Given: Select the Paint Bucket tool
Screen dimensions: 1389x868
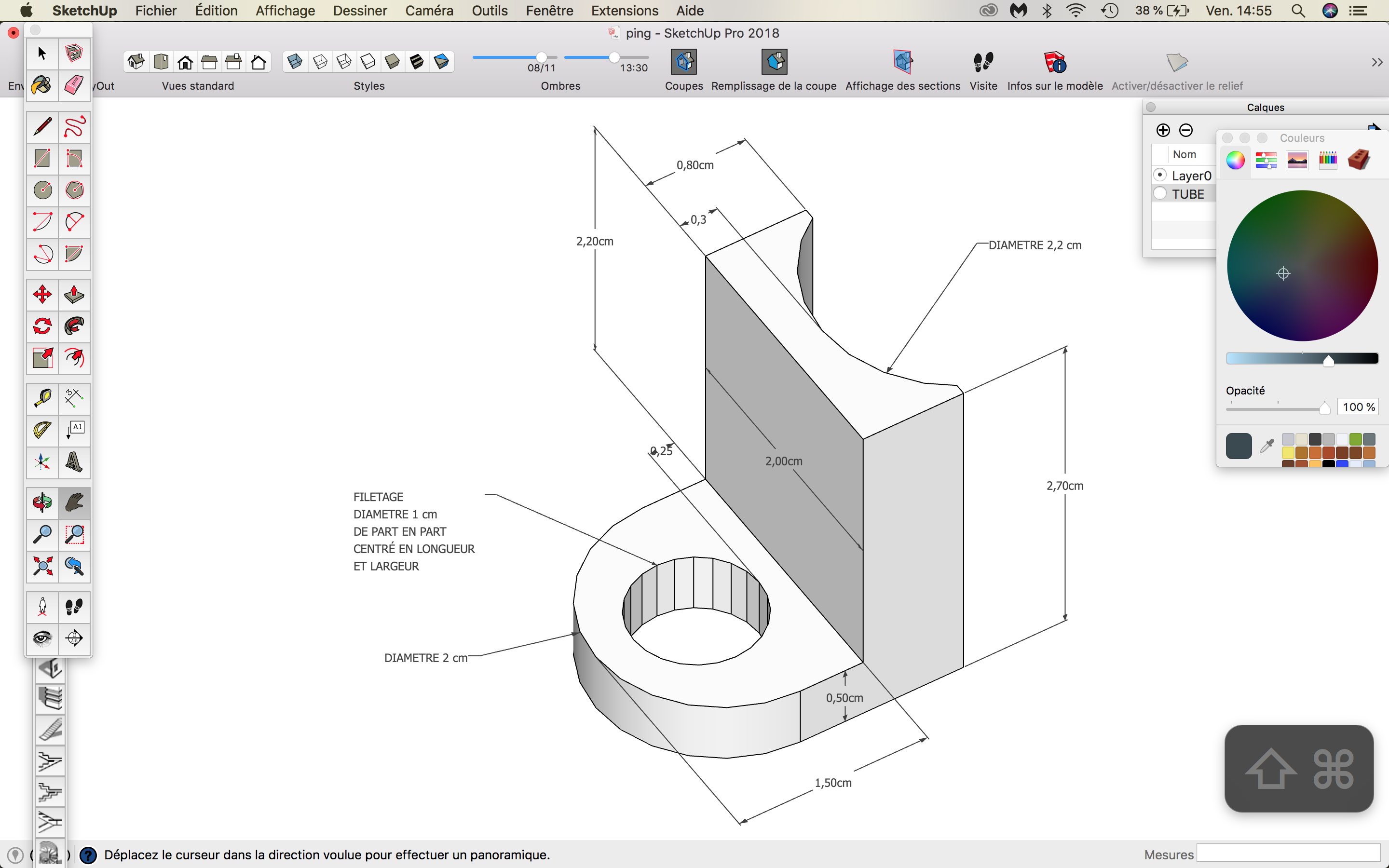Looking at the screenshot, I should (42, 85).
